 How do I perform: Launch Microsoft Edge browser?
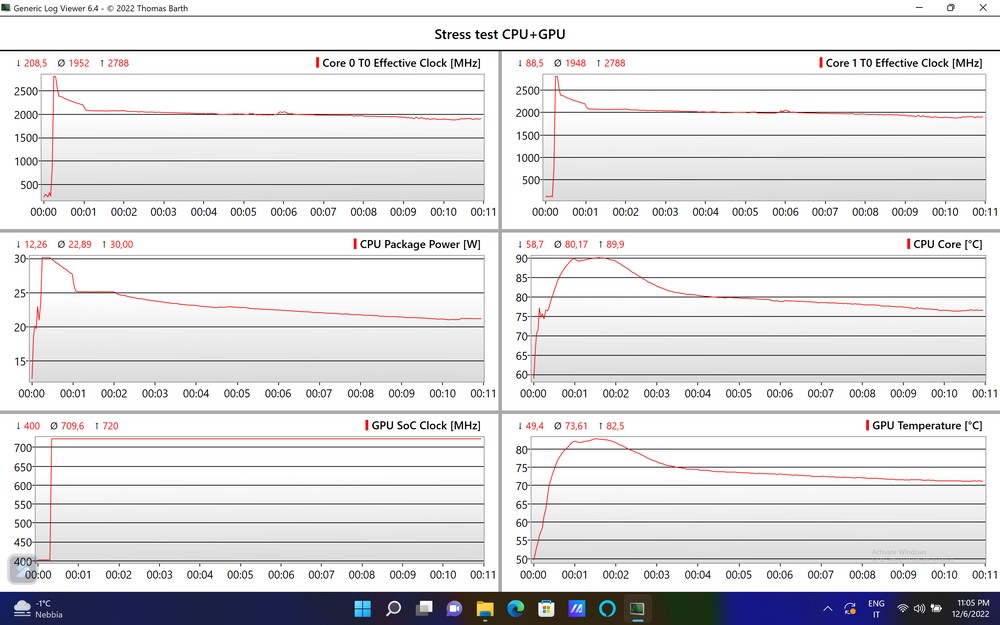(x=515, y=608)
